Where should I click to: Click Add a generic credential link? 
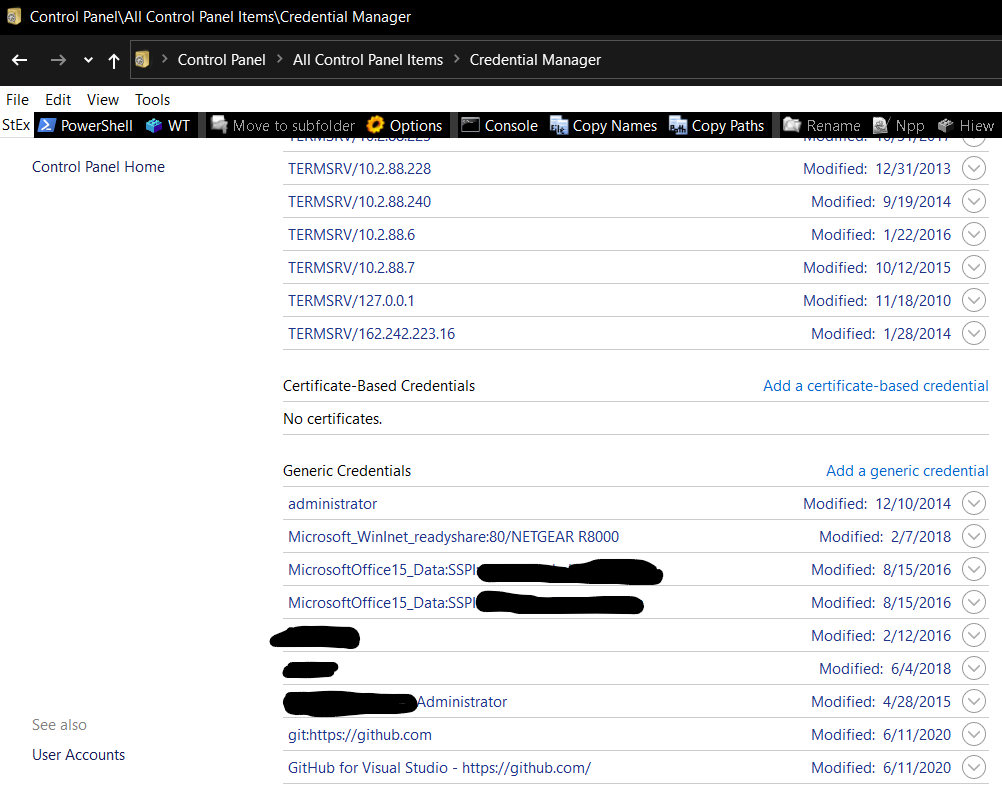[907, 471]
